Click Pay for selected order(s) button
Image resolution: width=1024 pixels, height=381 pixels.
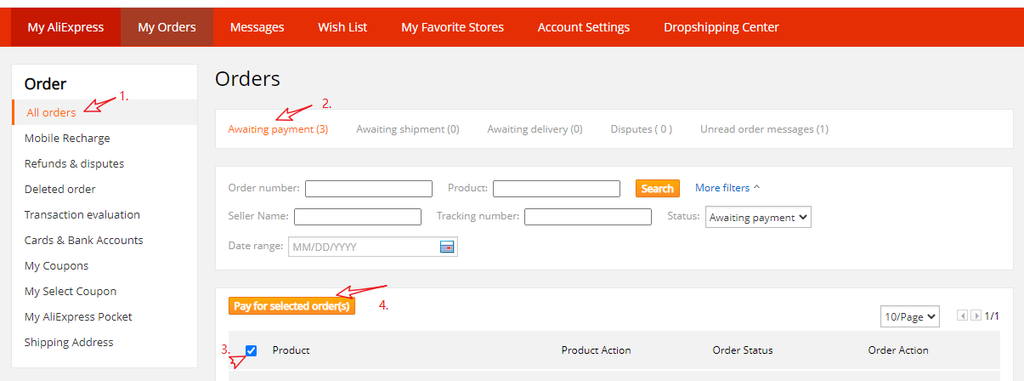point(292,306)
